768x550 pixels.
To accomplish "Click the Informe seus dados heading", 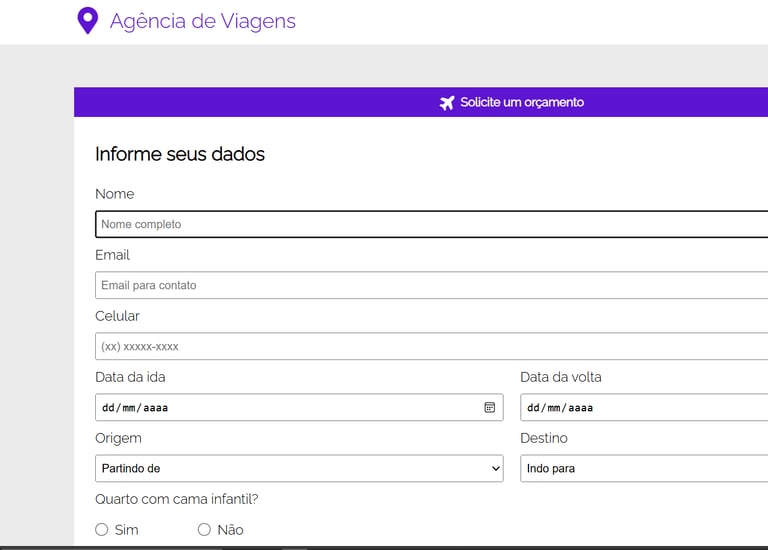I will click(180, 154).
